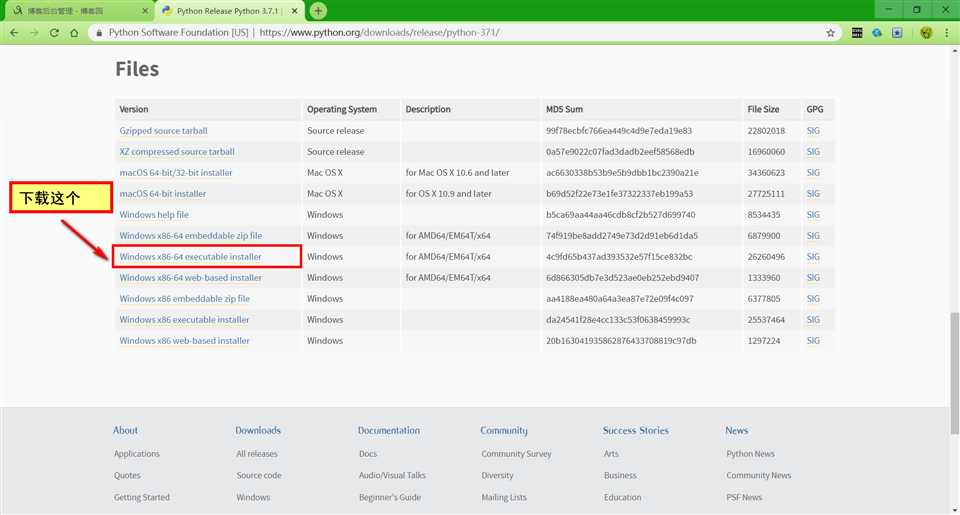Open SIG for Windows x86 web-based installer
This screenshot has height=515, width=960.
(x=813, y=341)
